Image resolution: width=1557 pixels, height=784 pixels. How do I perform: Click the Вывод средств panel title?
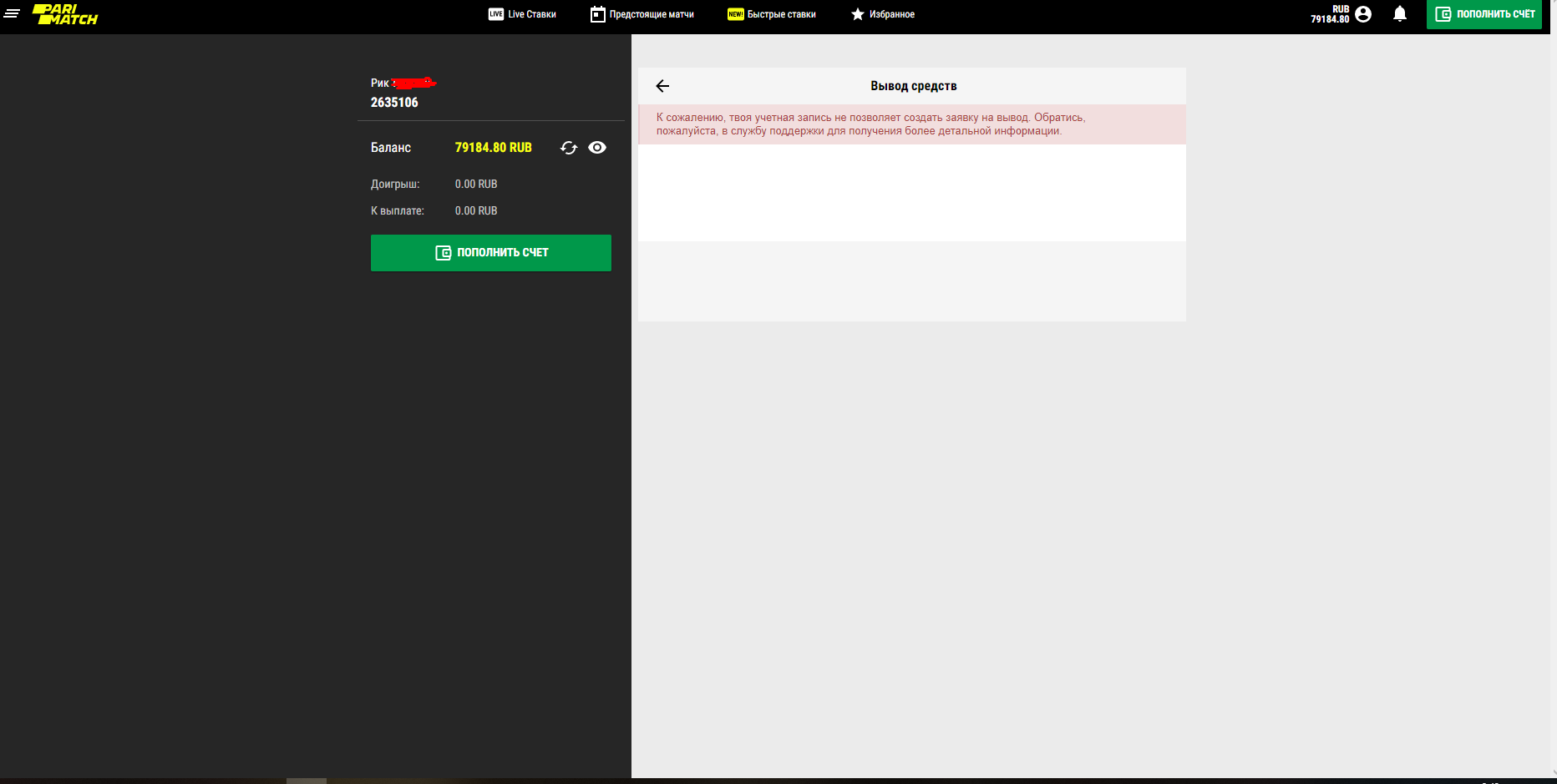pyautogui.click(x=913, y=86)
